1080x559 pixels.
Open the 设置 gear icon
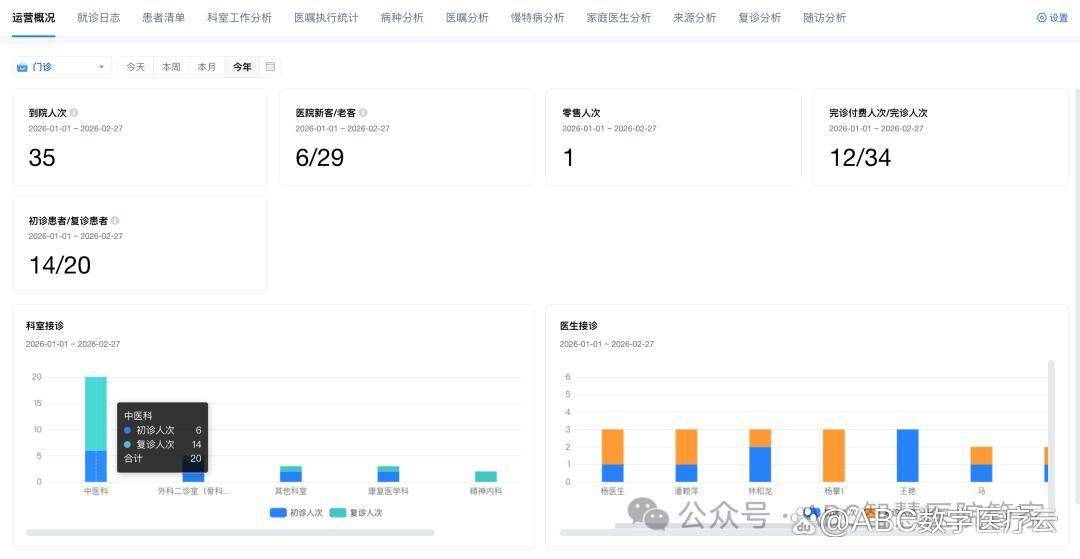pos(1041,18)
